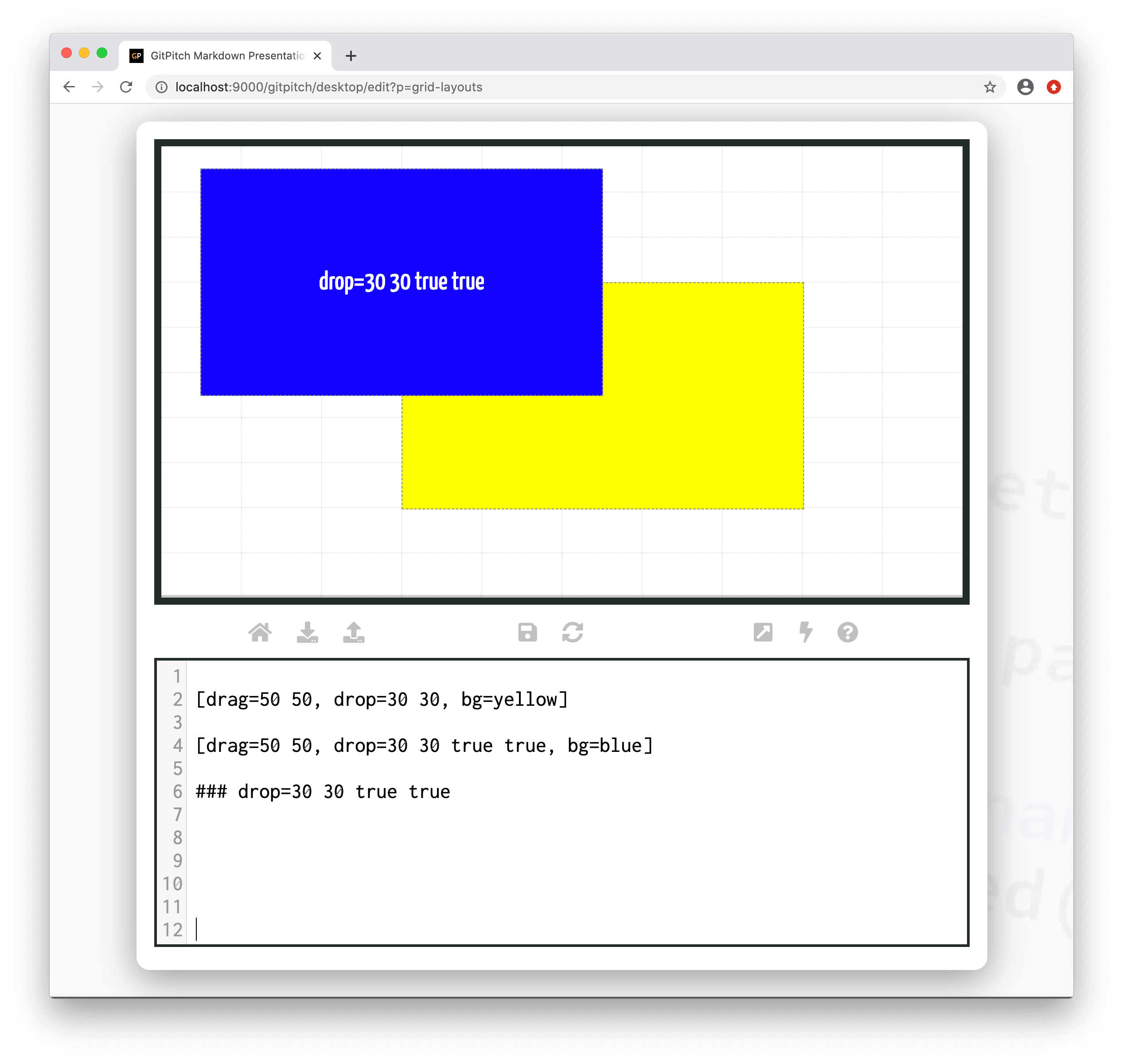Click the red update extension icon

pos(1054,87)
